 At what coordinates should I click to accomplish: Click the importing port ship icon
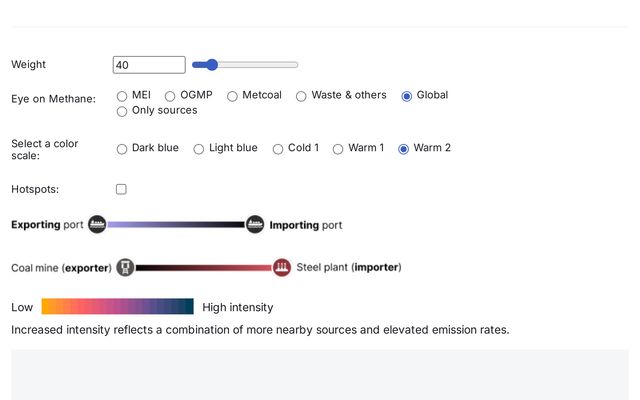(255, 224)
